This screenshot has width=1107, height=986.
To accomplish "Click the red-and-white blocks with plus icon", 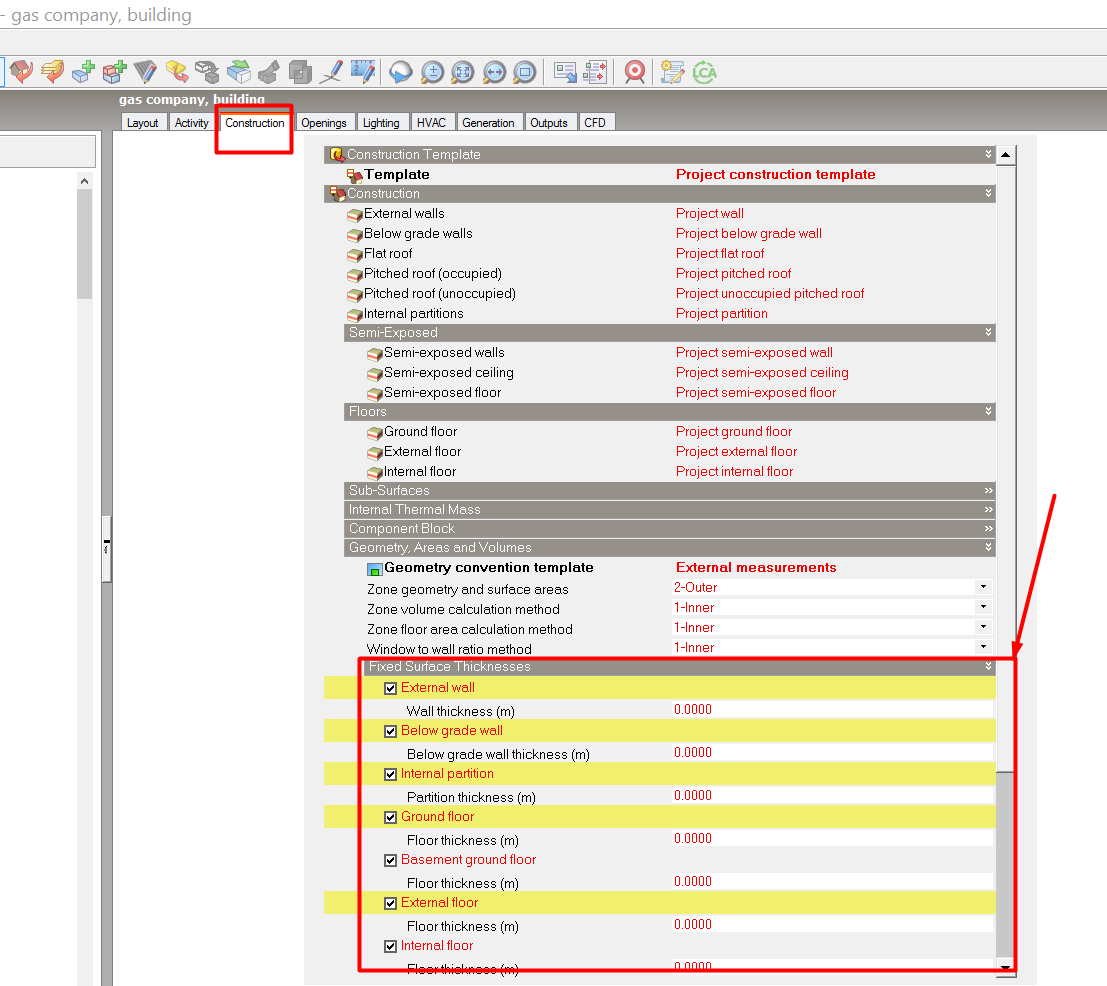I will (x=114, y=71).
